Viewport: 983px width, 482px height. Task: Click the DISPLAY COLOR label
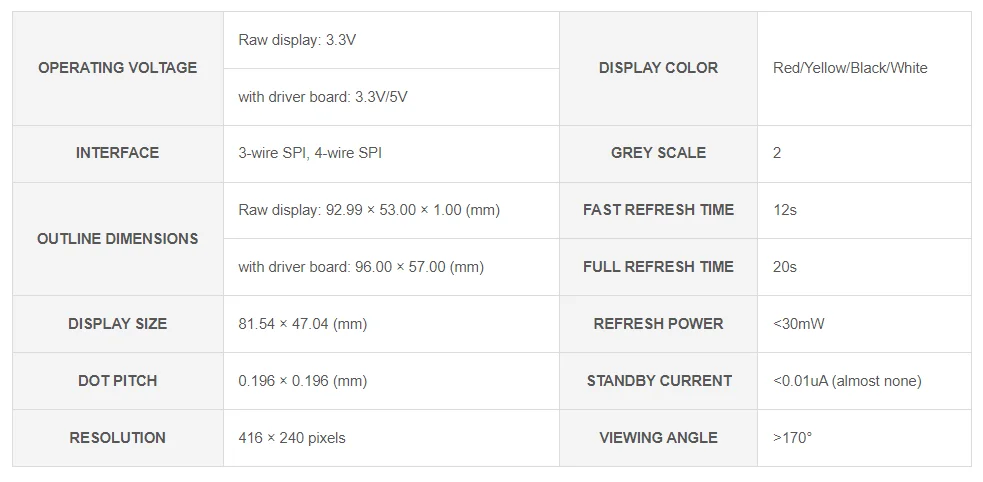(x=658, y=68)
